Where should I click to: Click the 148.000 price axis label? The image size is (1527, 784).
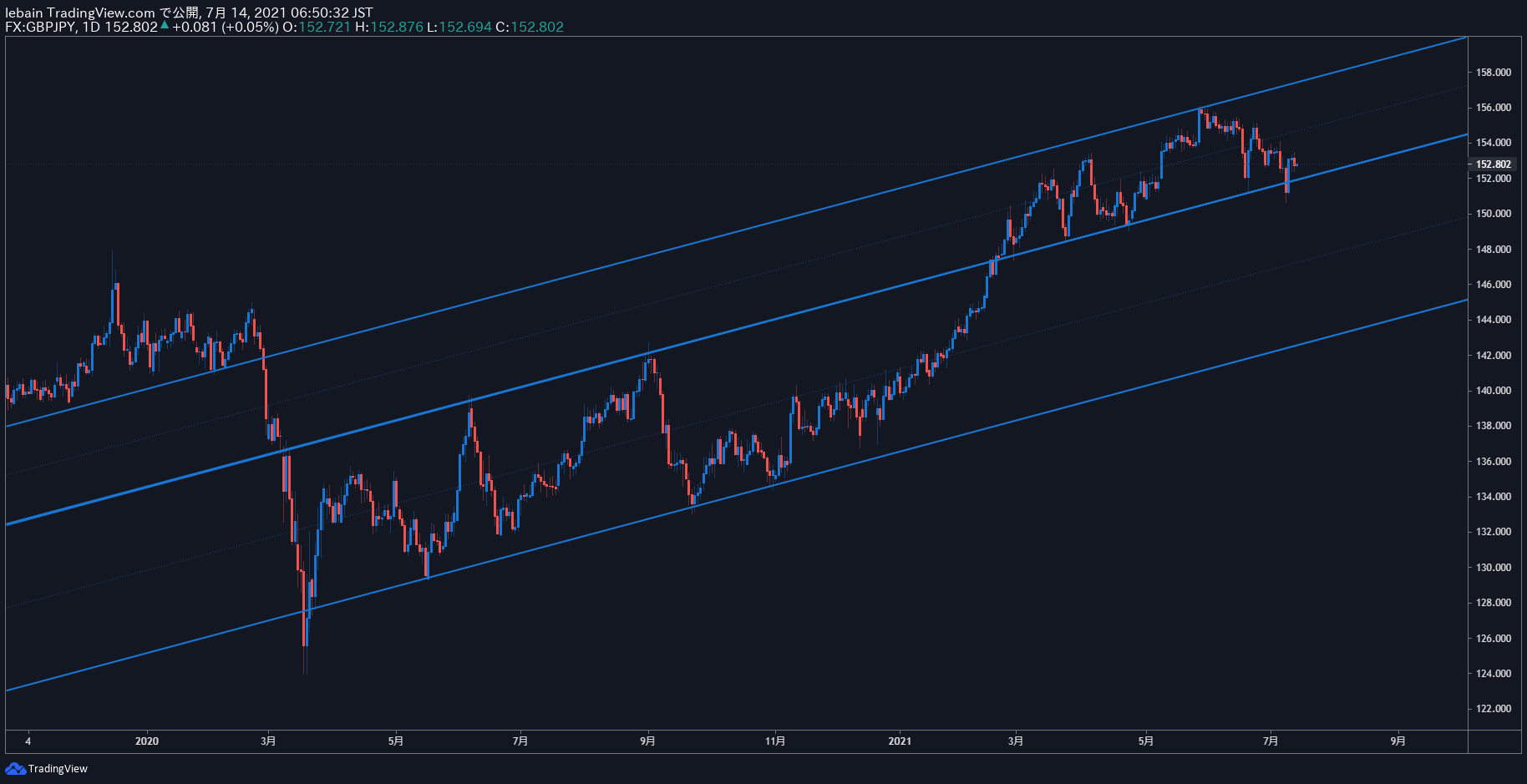(x=1494, y=250)
